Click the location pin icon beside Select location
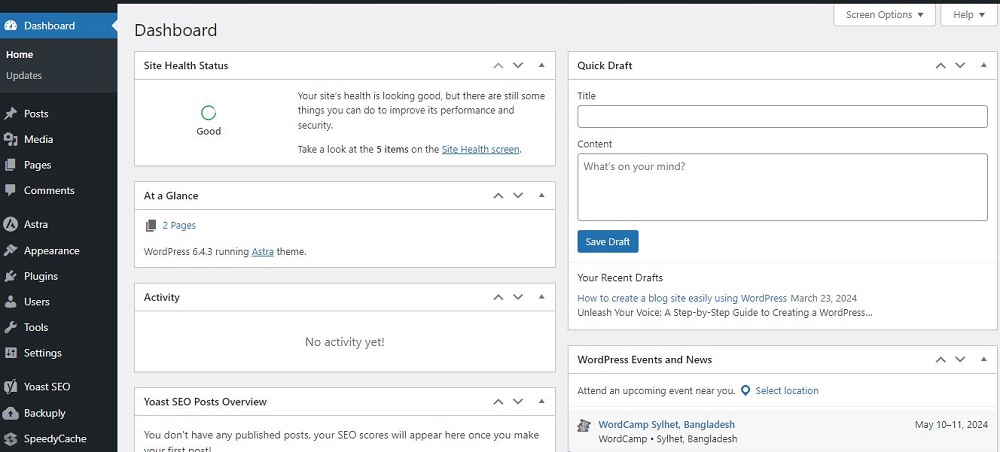The image size is (1000, 452). 746,391
